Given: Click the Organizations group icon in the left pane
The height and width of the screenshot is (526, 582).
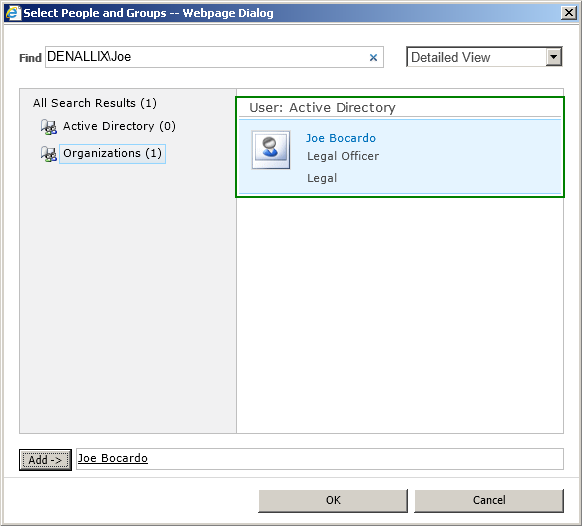Looking at the screenshot, I should pyautogui.click(x=49, y=154).
